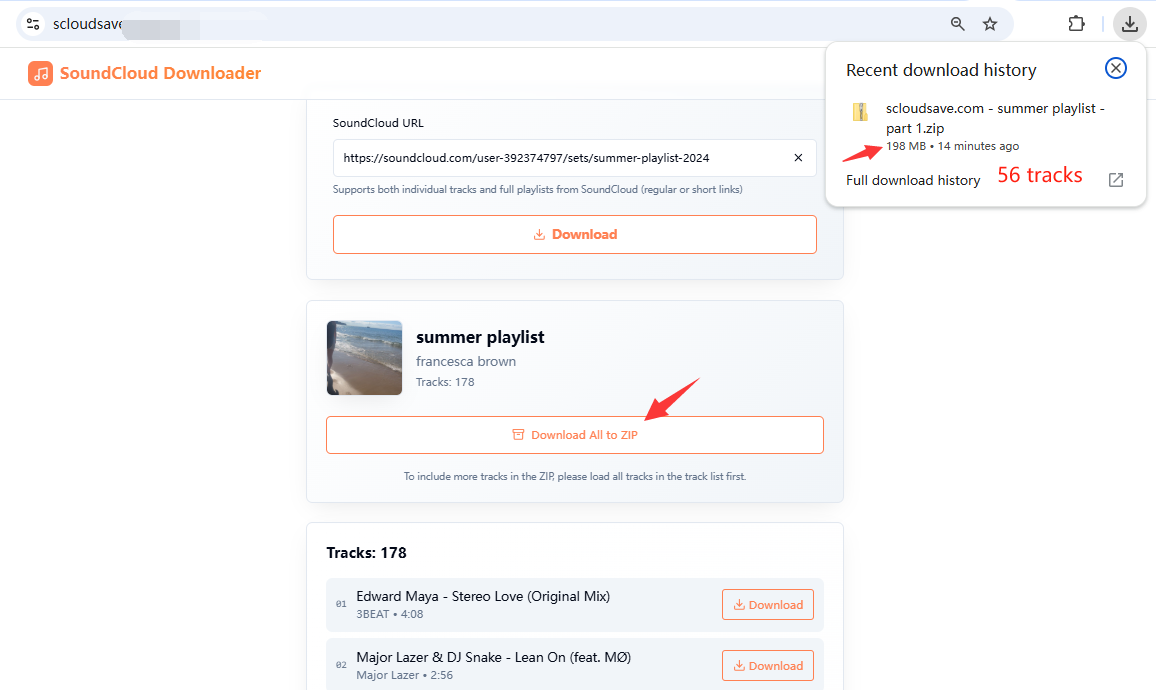
Task: Open the zoom magnifier icon in address bar
Action: pos(957,24)
